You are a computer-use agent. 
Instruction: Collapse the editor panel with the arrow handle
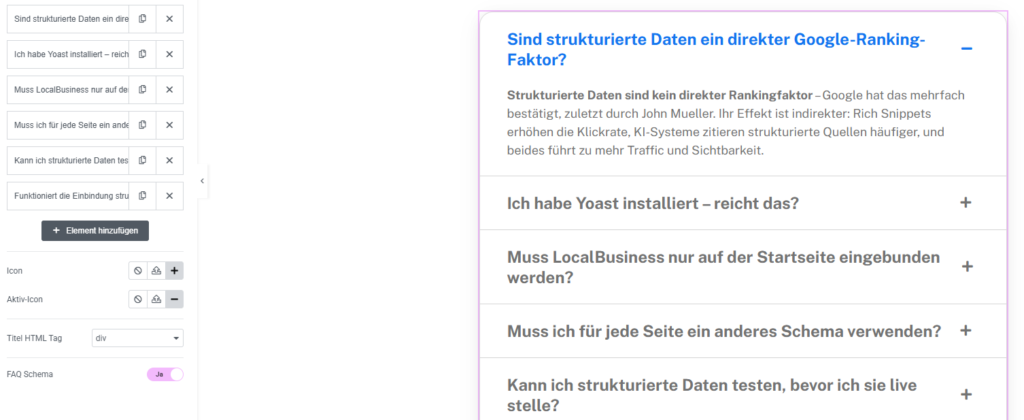point(202,181)
